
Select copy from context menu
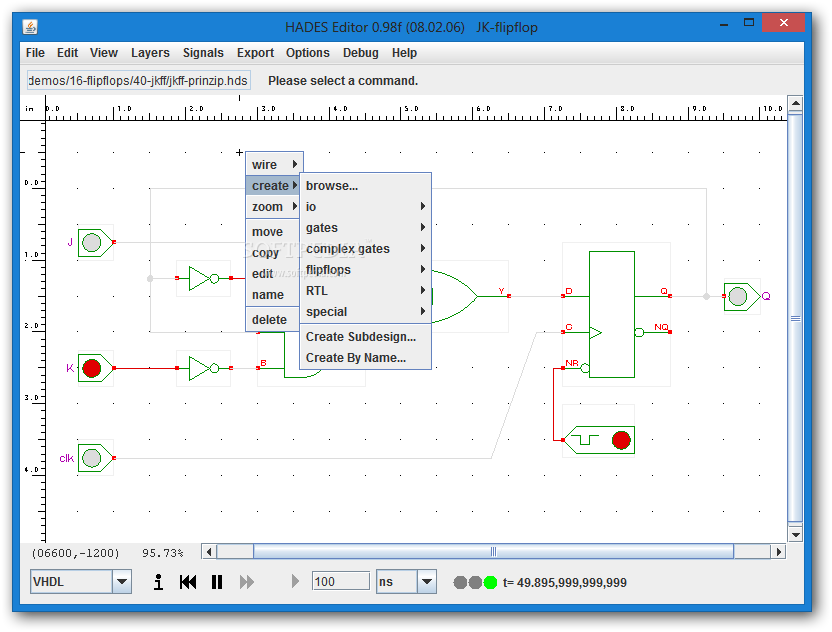tap(273, 253)
